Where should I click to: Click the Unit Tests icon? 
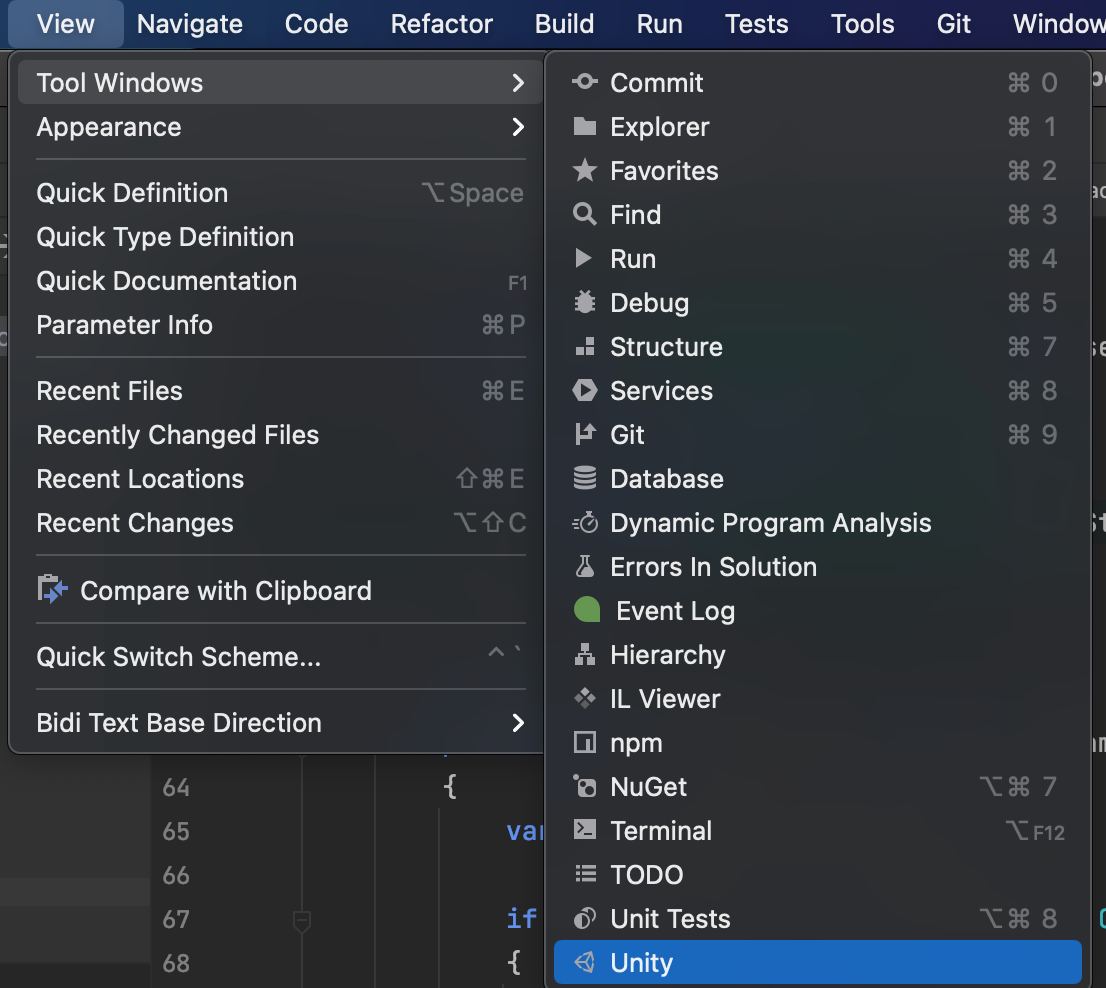coord(585,918)
